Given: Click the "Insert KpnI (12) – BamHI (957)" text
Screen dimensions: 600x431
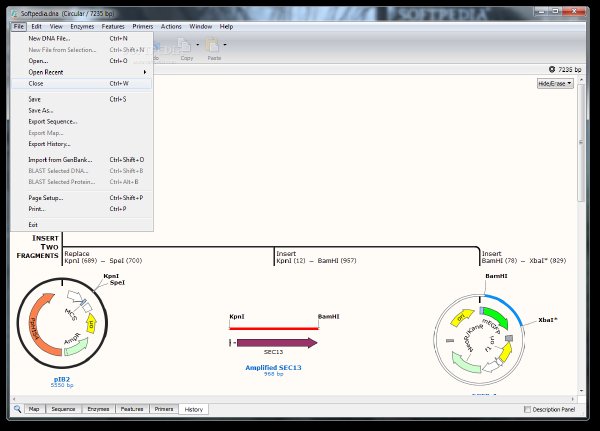Looking at the screenshot, I should (x=316, y=257).
